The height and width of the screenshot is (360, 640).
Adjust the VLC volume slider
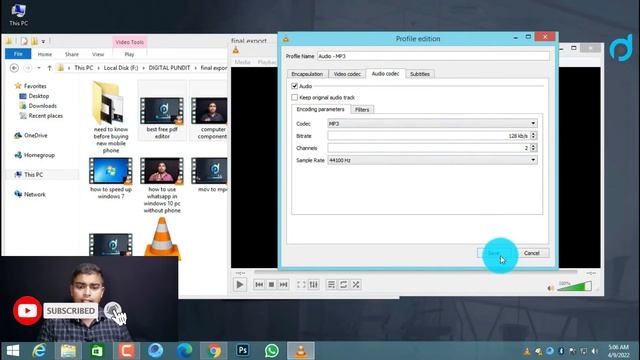pyautogui.click(x=574, y=287)
